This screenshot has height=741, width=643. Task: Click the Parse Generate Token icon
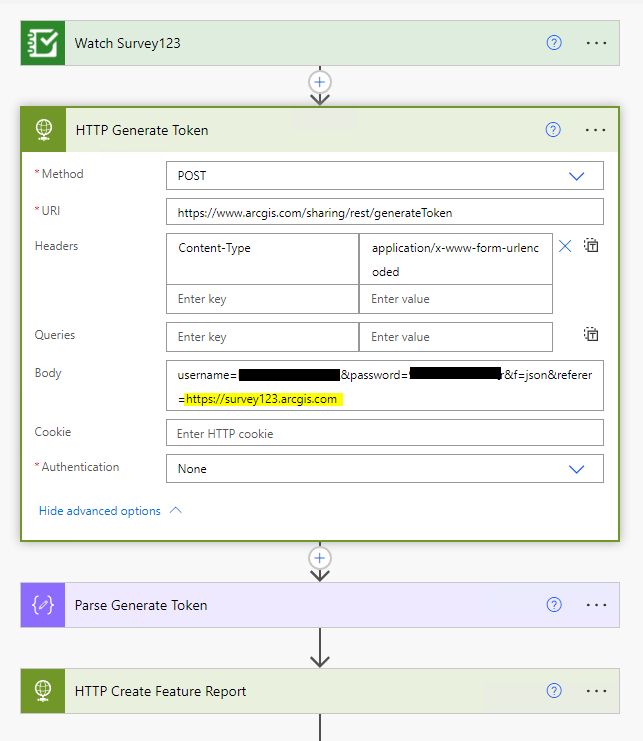point(43,605)
